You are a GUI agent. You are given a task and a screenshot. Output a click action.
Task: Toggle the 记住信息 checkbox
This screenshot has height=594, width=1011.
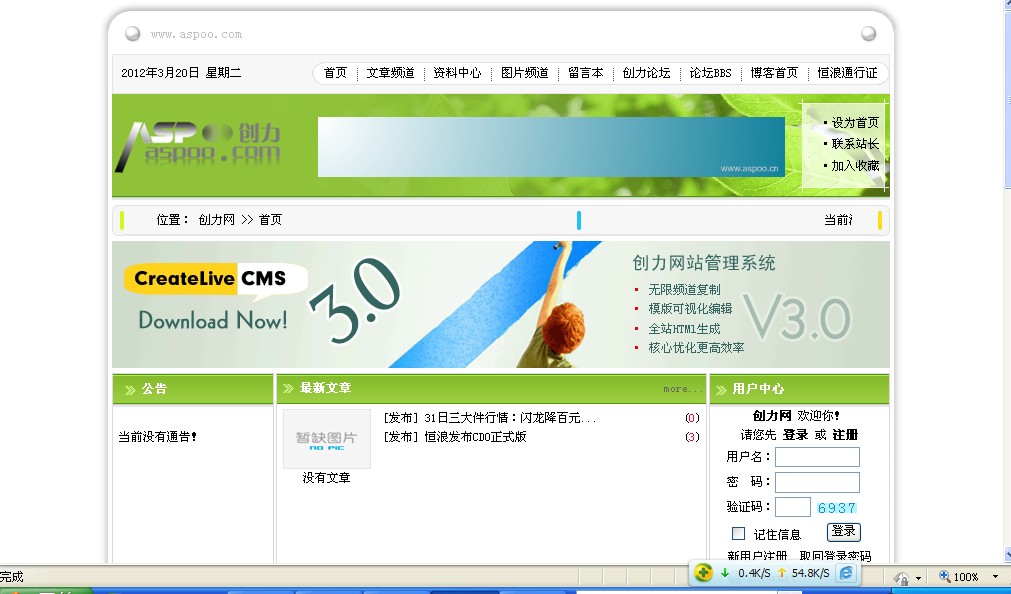[x=738, y=533]
